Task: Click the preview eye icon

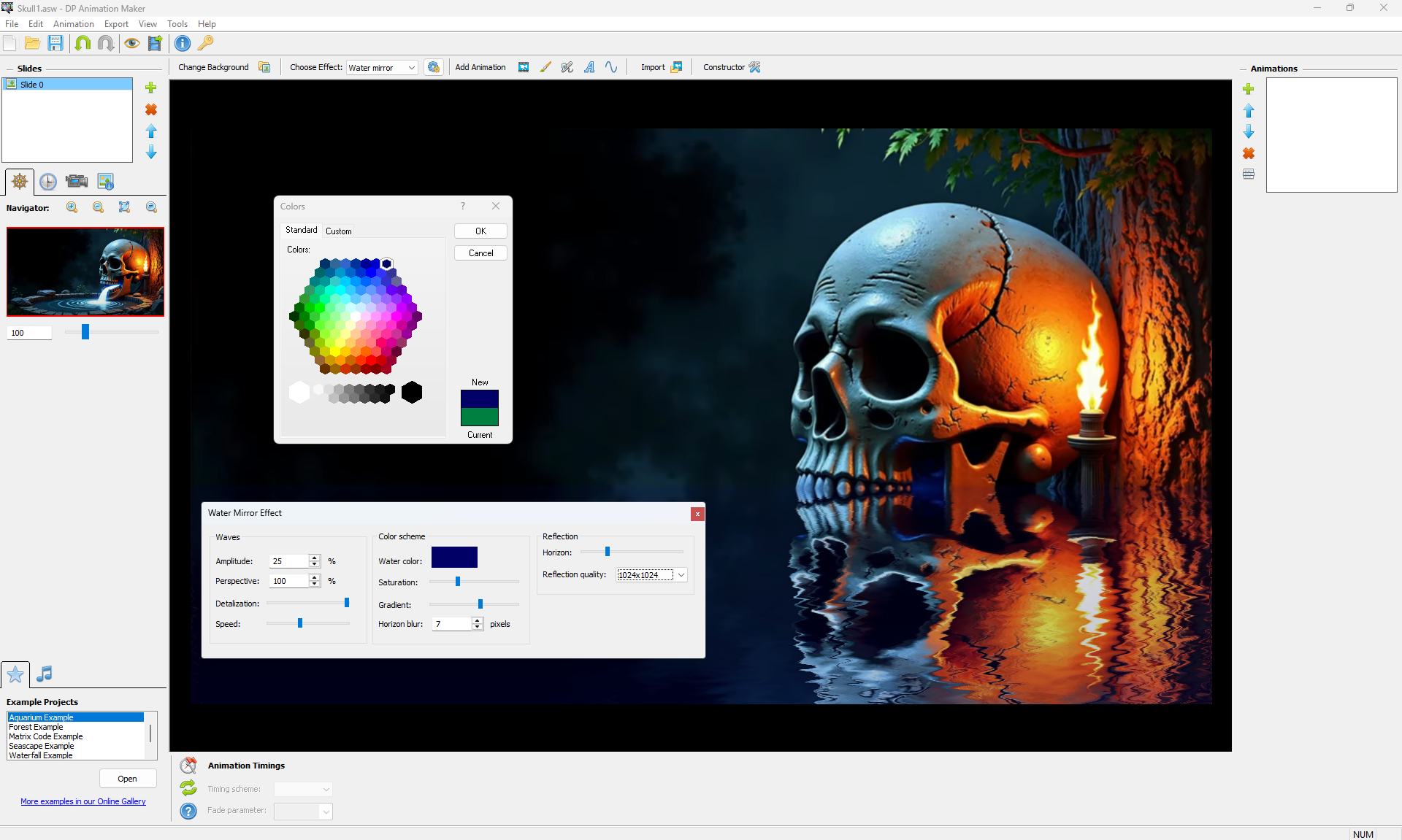Action: (x=131, y=44)
